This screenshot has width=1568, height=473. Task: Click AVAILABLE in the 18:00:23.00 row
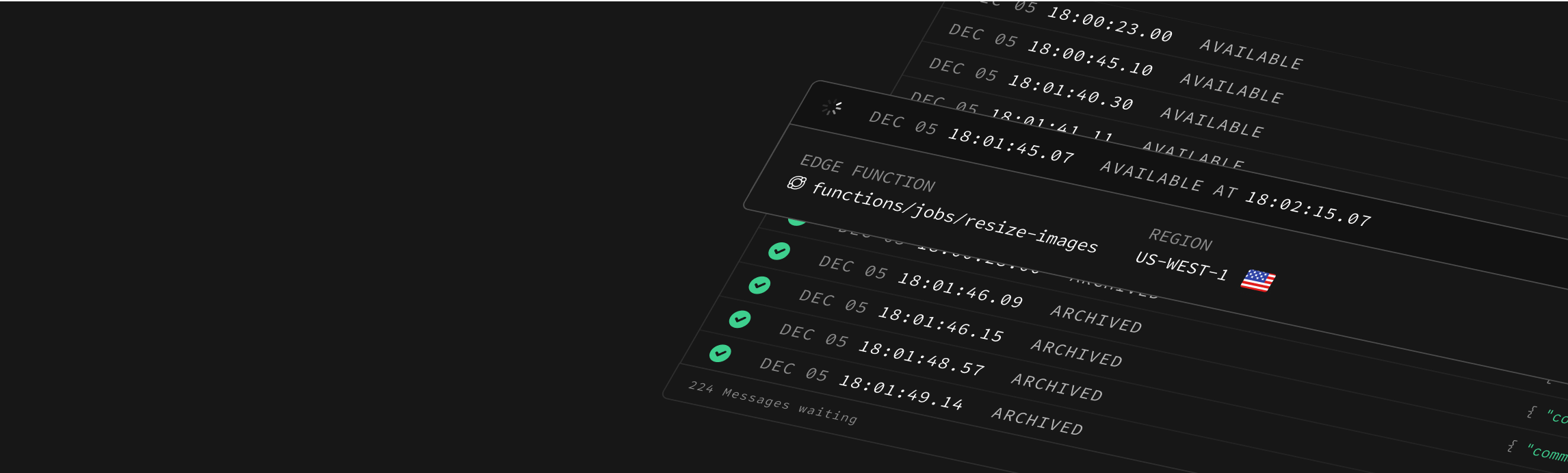click(x=1251, y=55)
